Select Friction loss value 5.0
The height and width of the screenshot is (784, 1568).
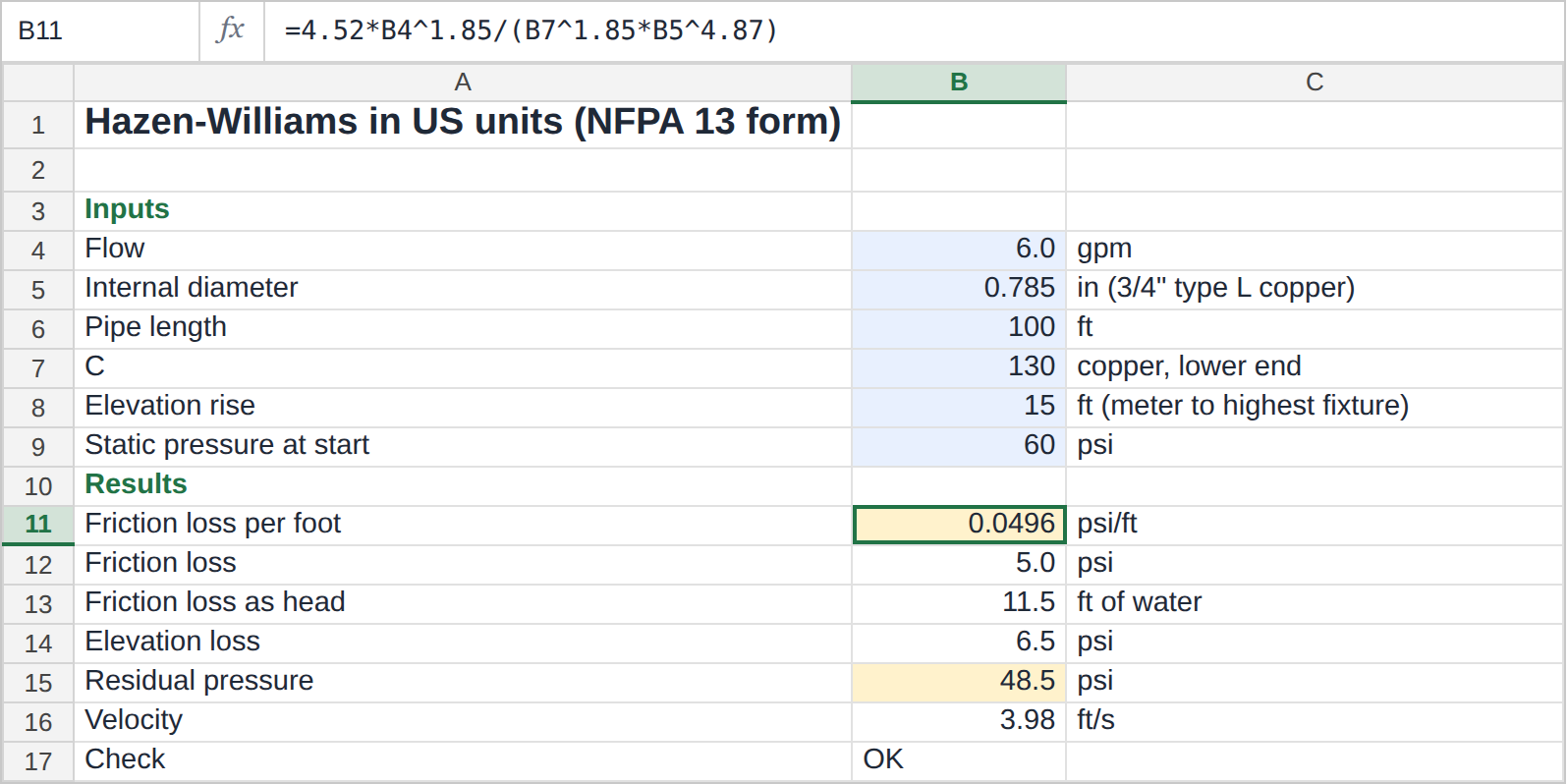pyautogui.click(x=959, y=565)
